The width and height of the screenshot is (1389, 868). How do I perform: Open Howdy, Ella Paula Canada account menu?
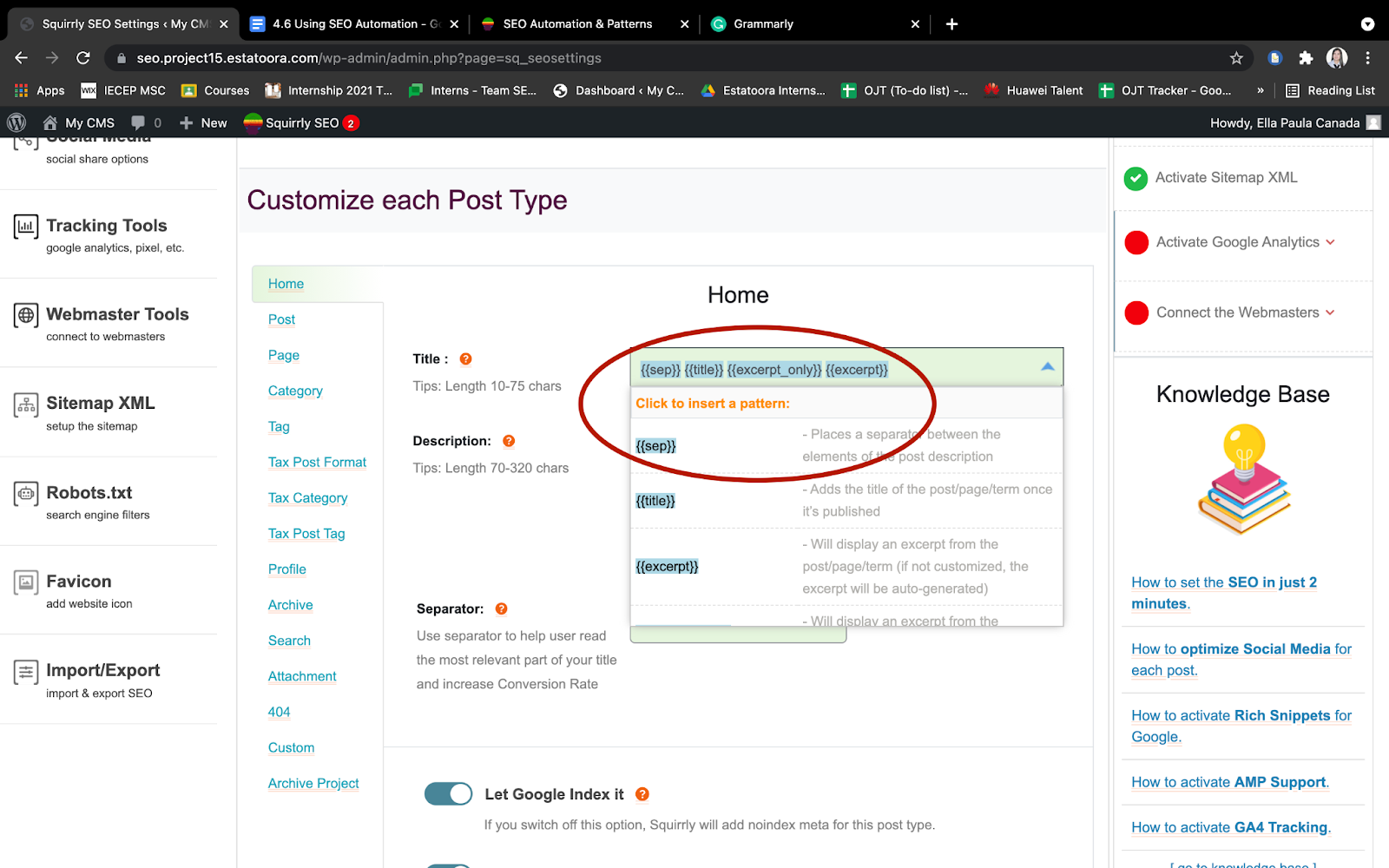click(x=1295, y=123)
